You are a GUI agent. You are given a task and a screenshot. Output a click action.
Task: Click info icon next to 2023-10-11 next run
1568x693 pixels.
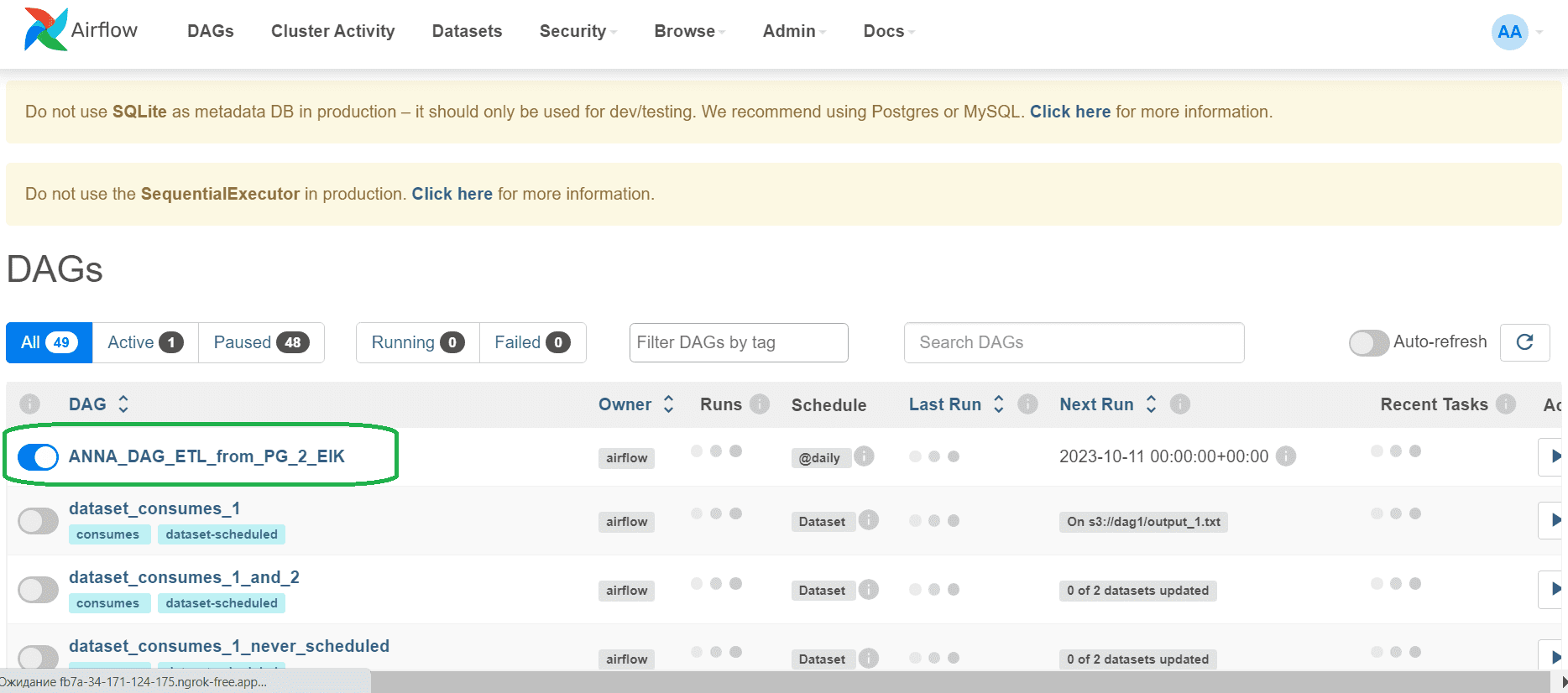tap(1286, 456)
